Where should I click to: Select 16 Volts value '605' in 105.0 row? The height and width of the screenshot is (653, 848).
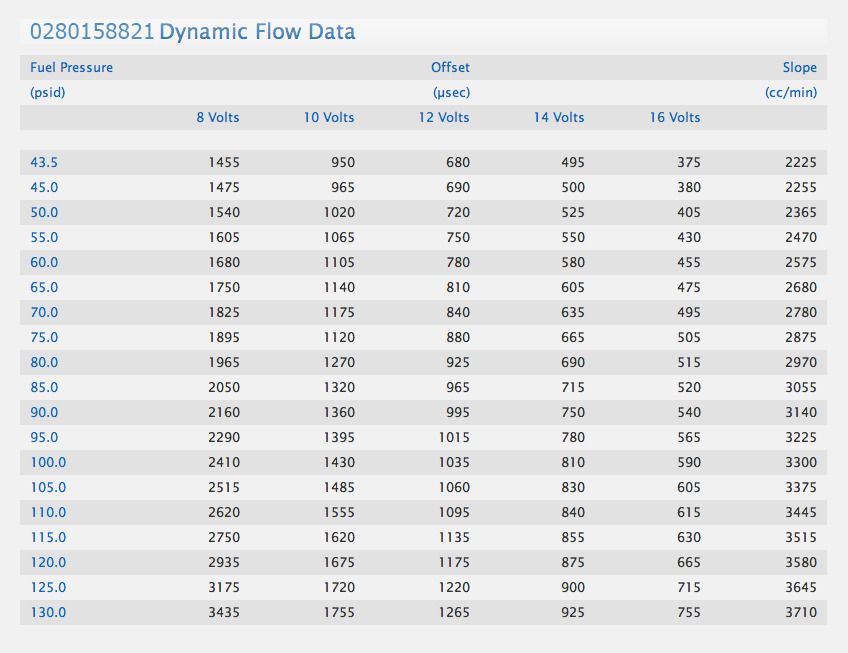(689, 487)
